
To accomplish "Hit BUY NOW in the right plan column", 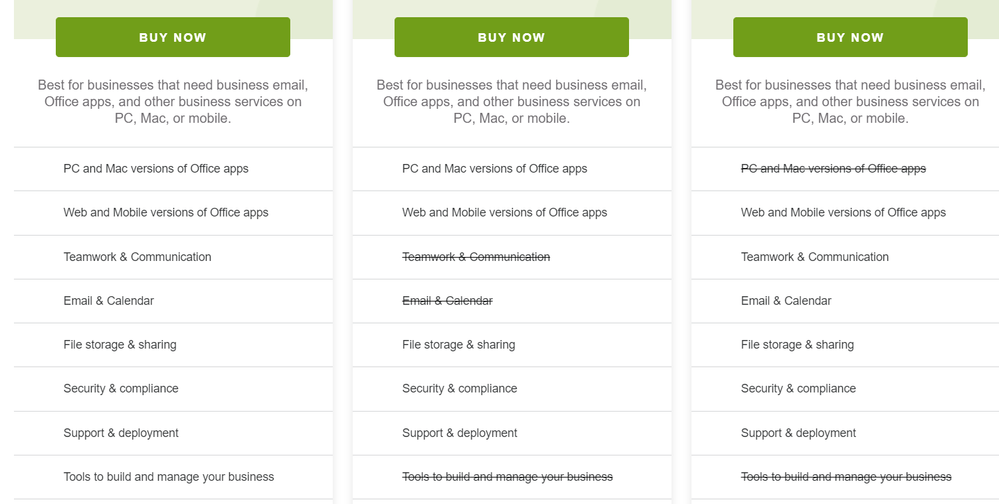I will (850, 38).
